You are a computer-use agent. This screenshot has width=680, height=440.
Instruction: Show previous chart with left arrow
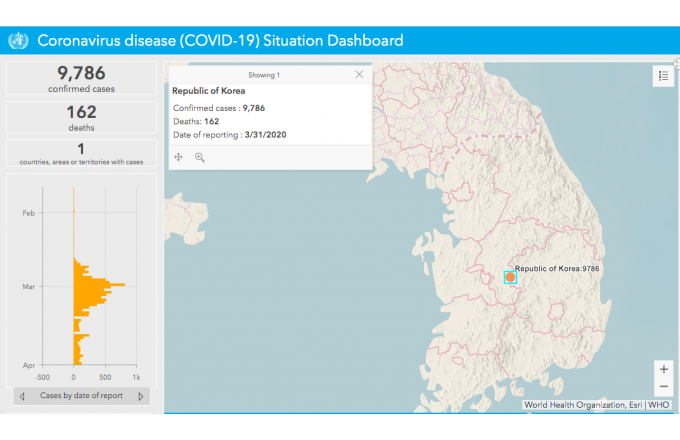tap(22, 396)
